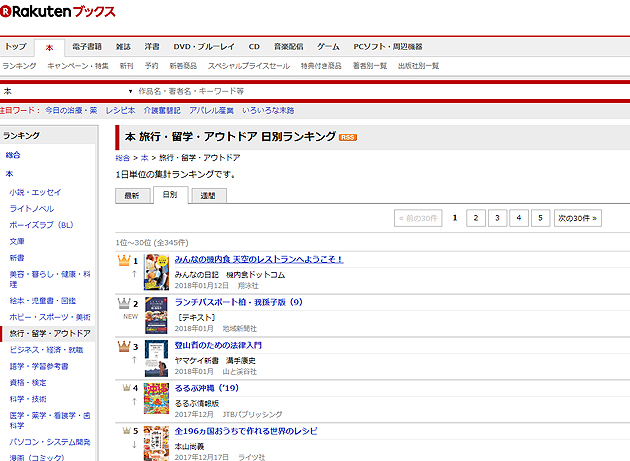Open book title 全196ヵ国おうちで作れる世界のレシピ
The image size is (630, 461).
pyautogui.click(x=246, y=431)
